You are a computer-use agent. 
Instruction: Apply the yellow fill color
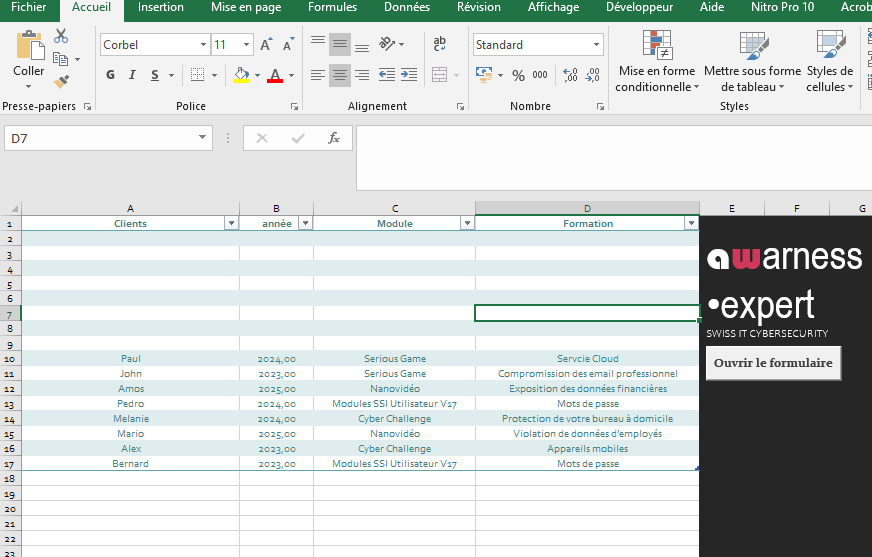pyautogui.click(x=240, y=75)
